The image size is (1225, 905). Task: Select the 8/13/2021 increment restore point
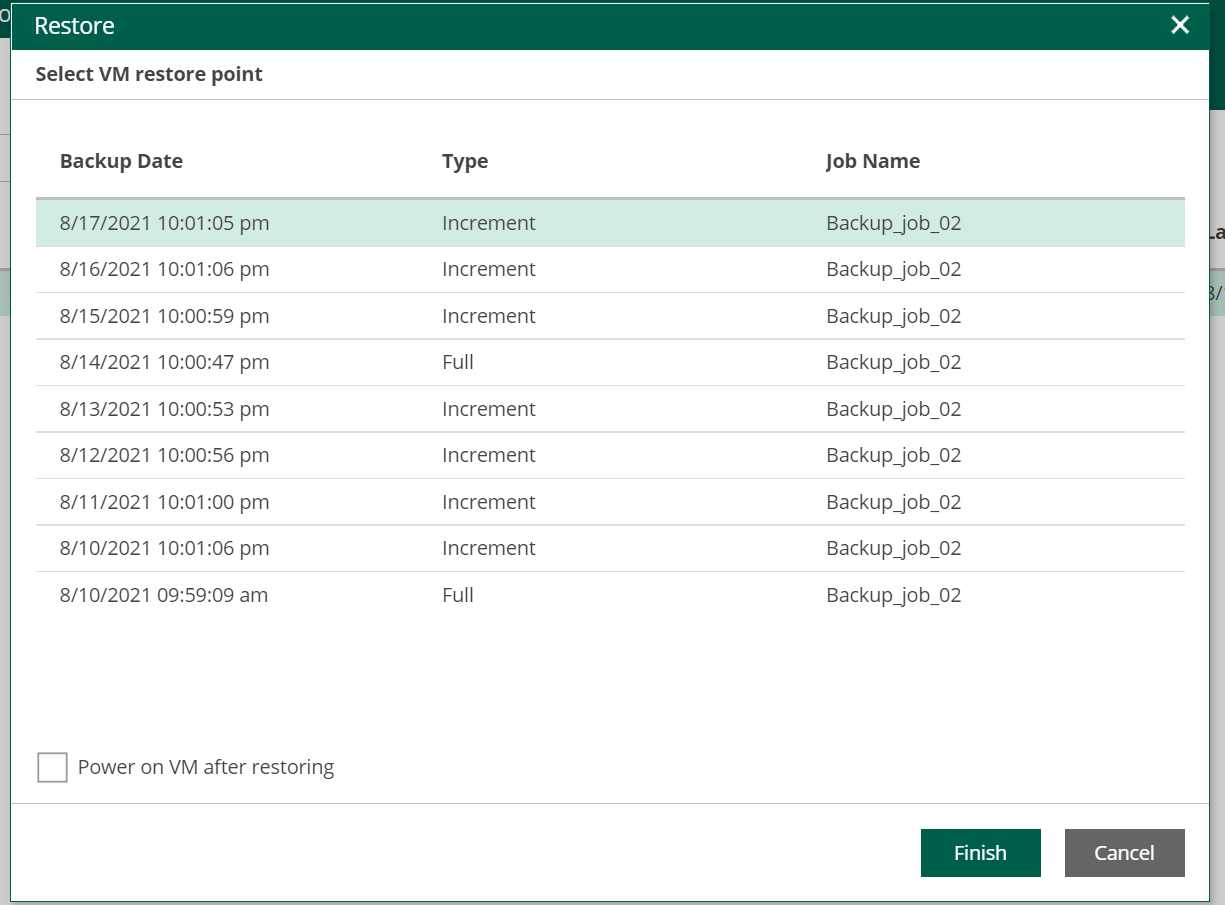[400, 408]
